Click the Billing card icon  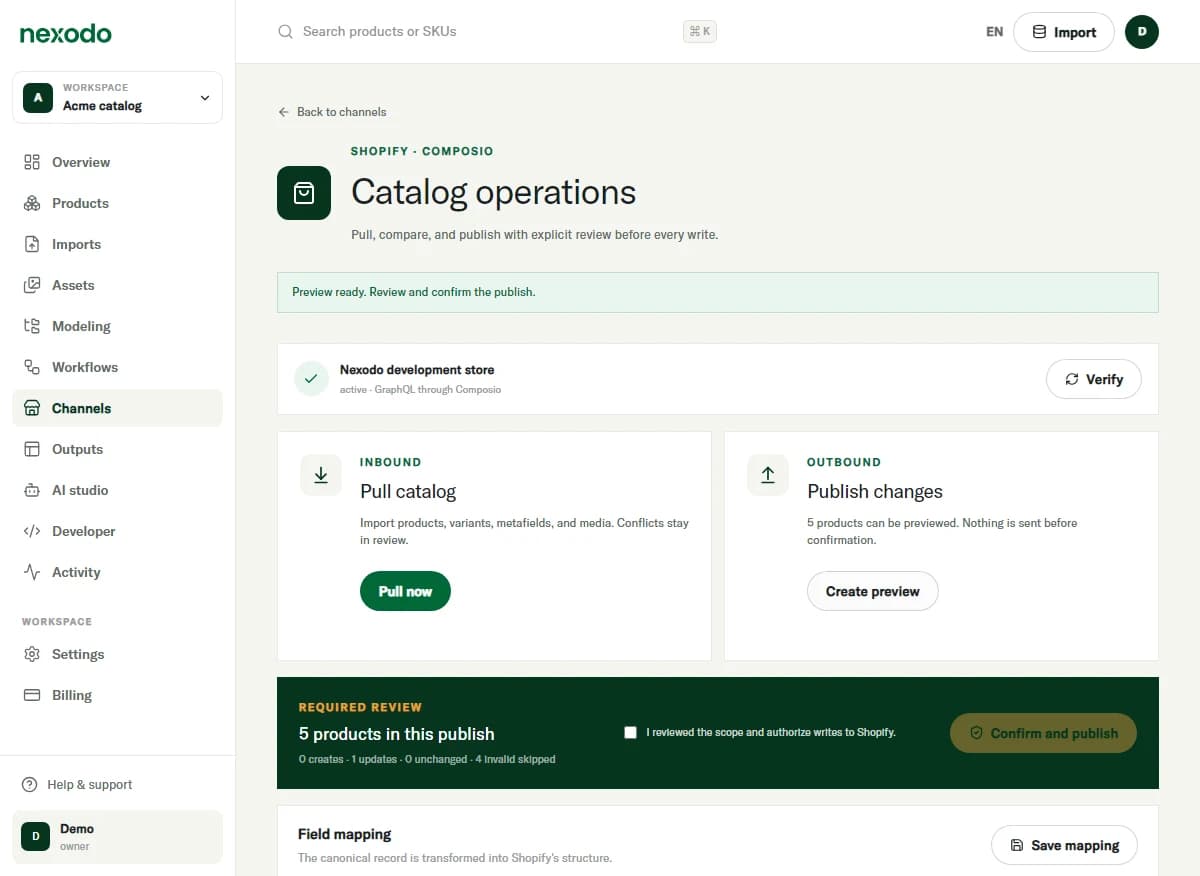[32, 695]
